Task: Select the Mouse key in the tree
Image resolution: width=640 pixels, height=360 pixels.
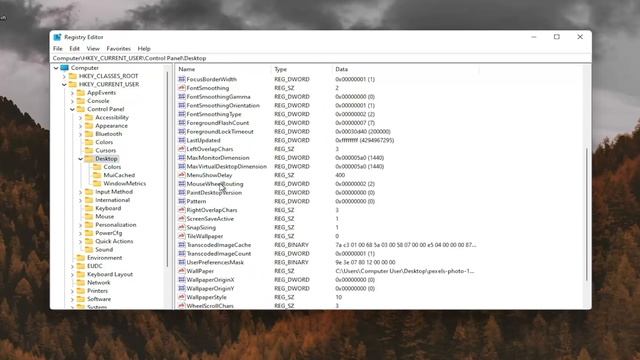Action: coord(104,216)
